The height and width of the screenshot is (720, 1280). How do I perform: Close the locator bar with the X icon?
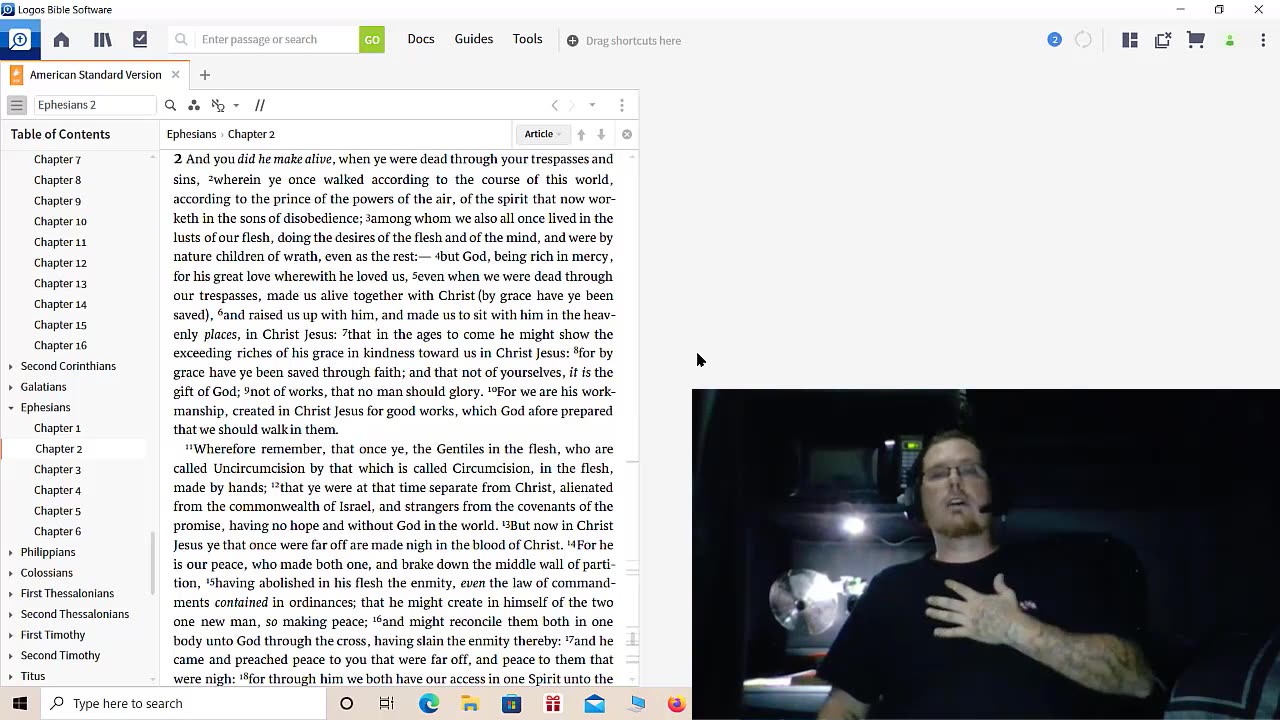627,134
